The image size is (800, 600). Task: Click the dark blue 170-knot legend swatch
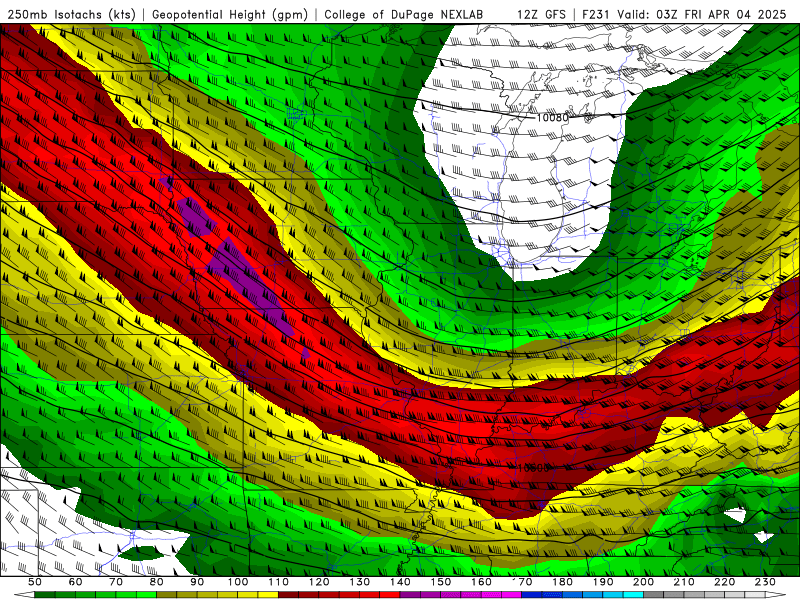[x=532, y=594]
